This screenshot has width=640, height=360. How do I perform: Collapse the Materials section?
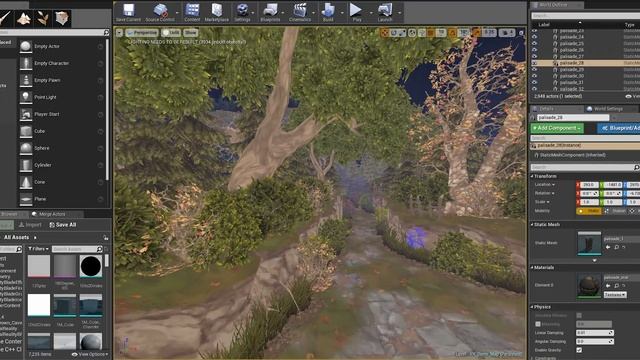click(x=532, y=268)
